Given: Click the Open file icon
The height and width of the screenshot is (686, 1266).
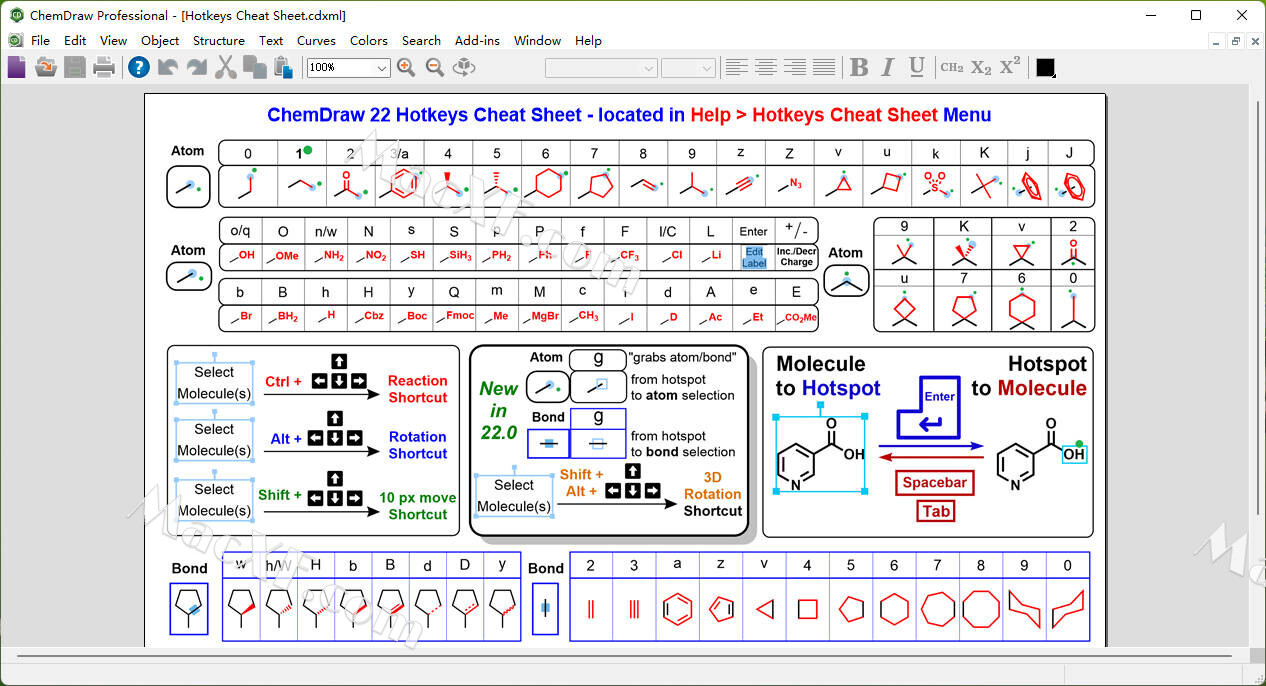Looking at the screenshot, I should tap(46, 67).
